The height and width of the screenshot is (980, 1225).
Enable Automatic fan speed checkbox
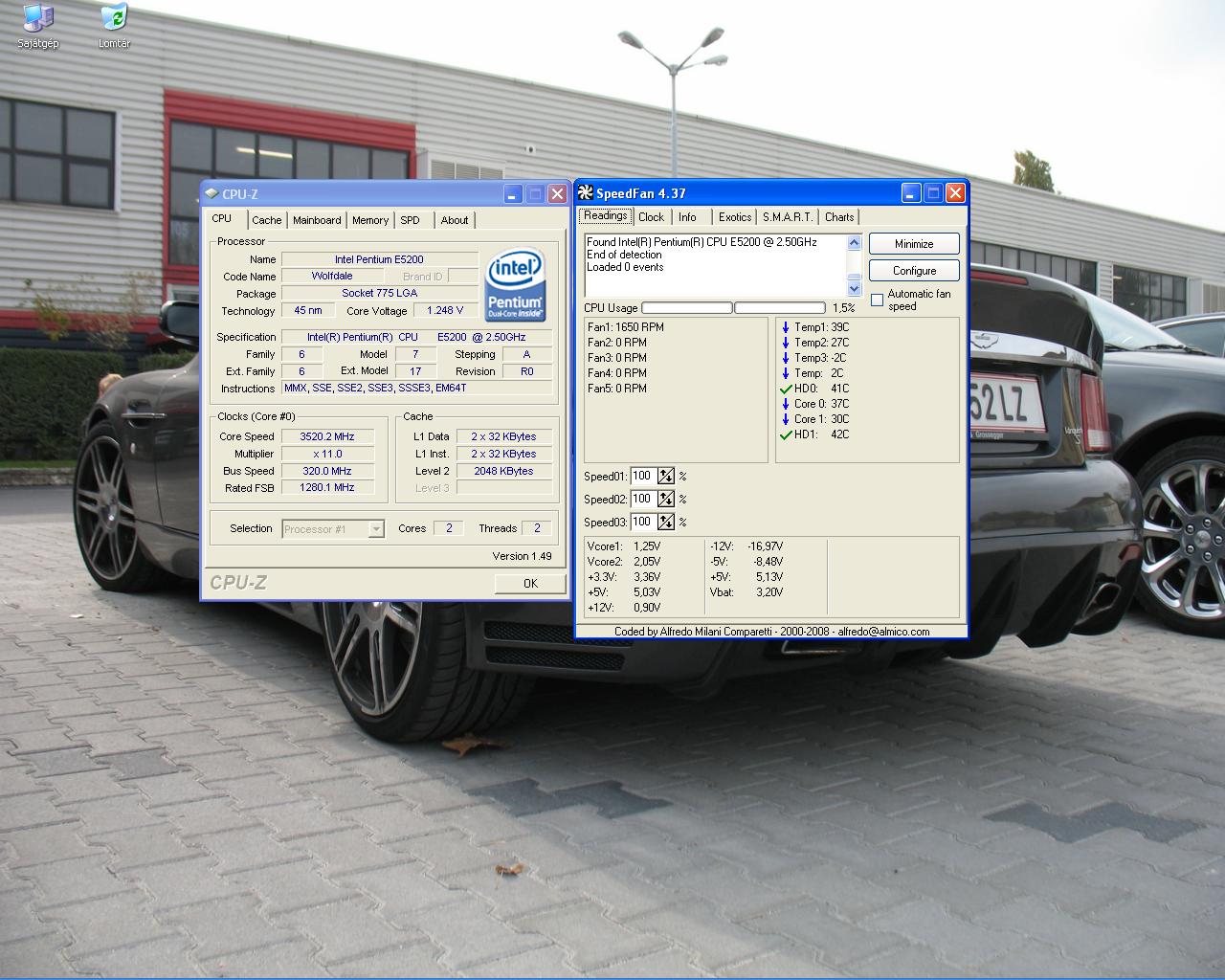(x=877, y=301)
